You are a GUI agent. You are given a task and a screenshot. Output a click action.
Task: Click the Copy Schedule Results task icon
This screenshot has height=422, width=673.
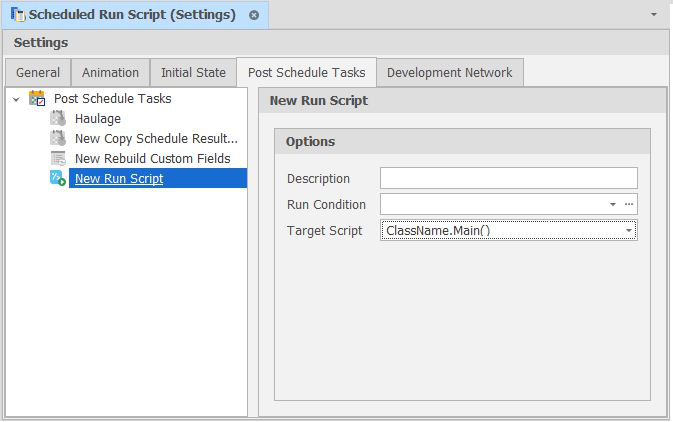tap(58, 139)
